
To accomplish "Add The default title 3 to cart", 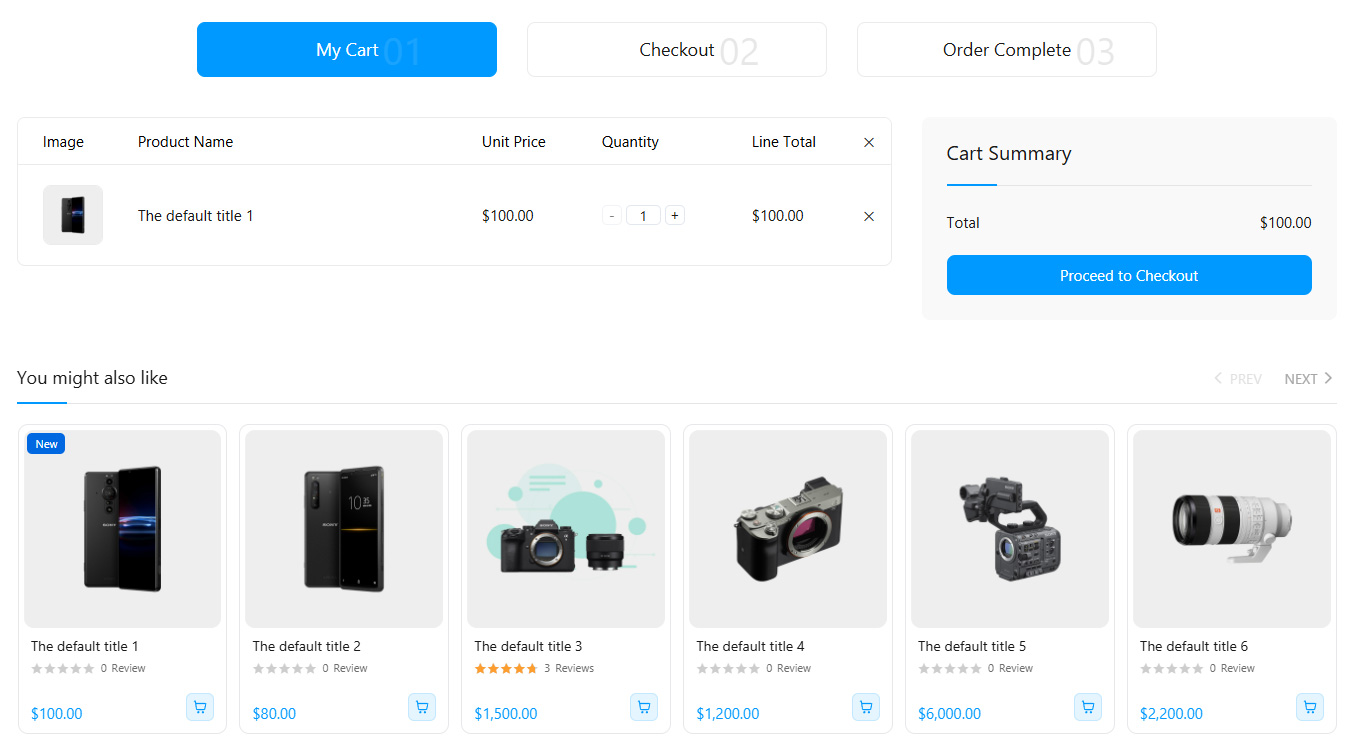I will coord(644,707).
